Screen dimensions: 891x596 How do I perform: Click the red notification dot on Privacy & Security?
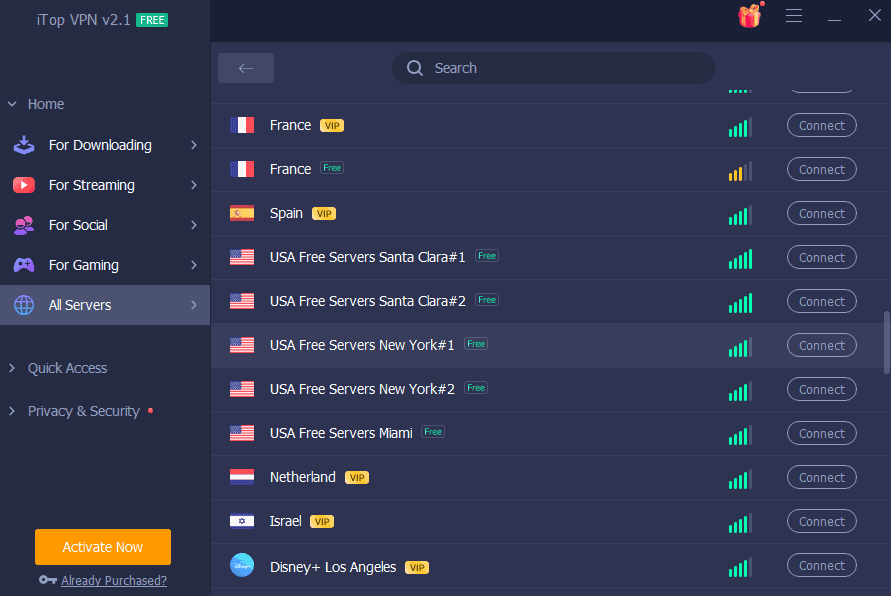[x=151, y=410]
